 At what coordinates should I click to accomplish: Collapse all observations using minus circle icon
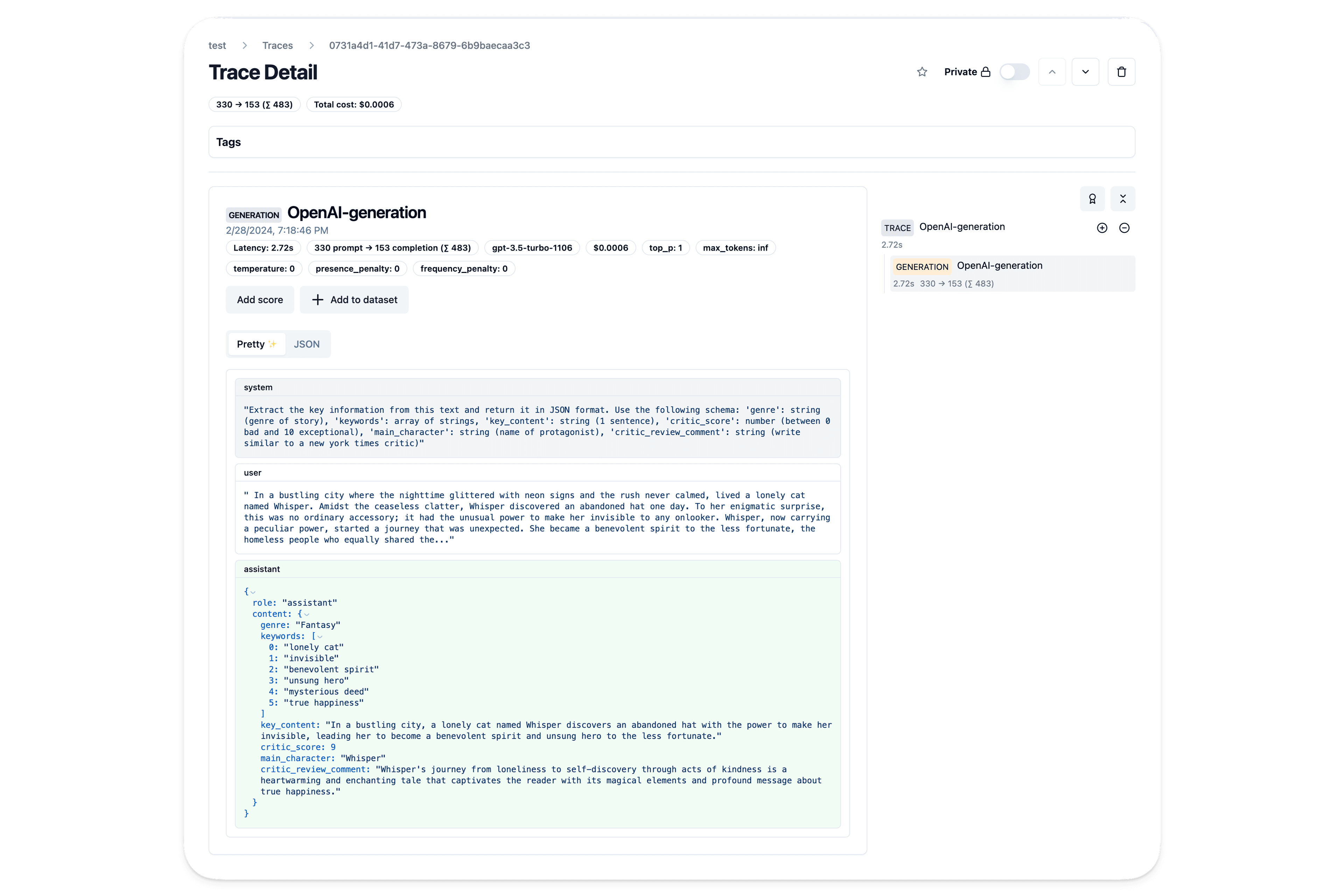click(x=1125, y=227)
